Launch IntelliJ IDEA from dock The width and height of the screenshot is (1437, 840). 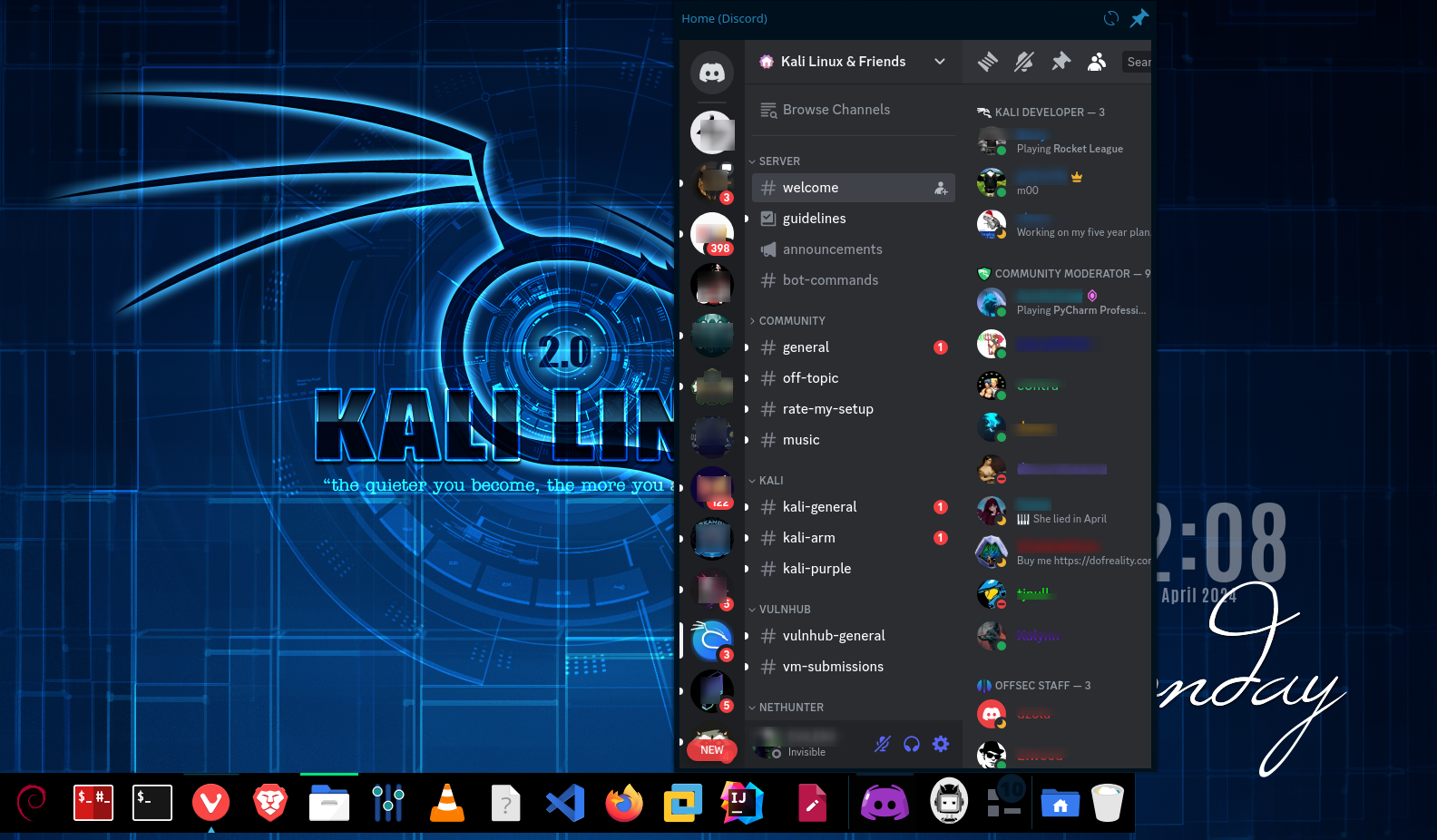[742, 803]
